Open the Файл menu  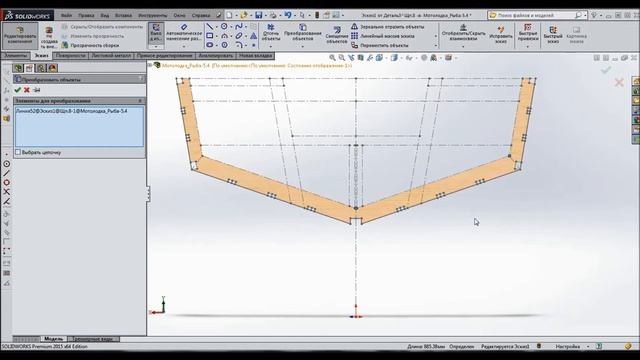(x=66, y=16)
